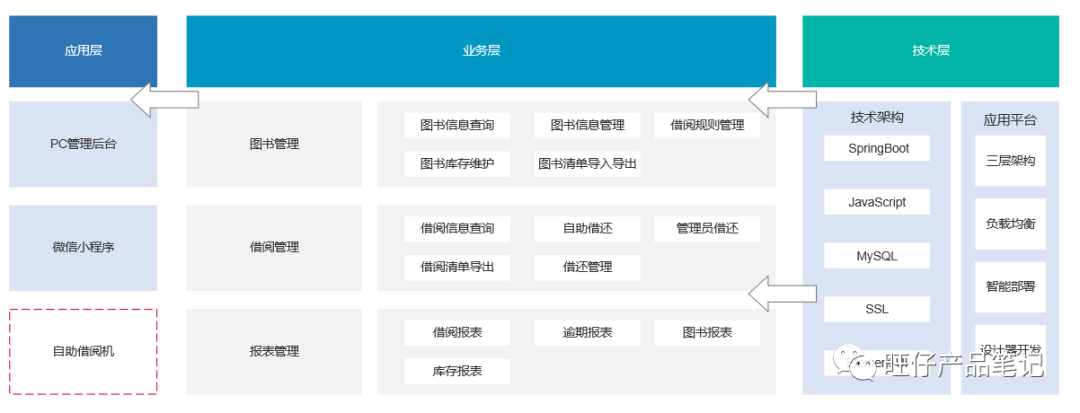
Task: Select the 智能部署 box
Action: click(1010, 287)
